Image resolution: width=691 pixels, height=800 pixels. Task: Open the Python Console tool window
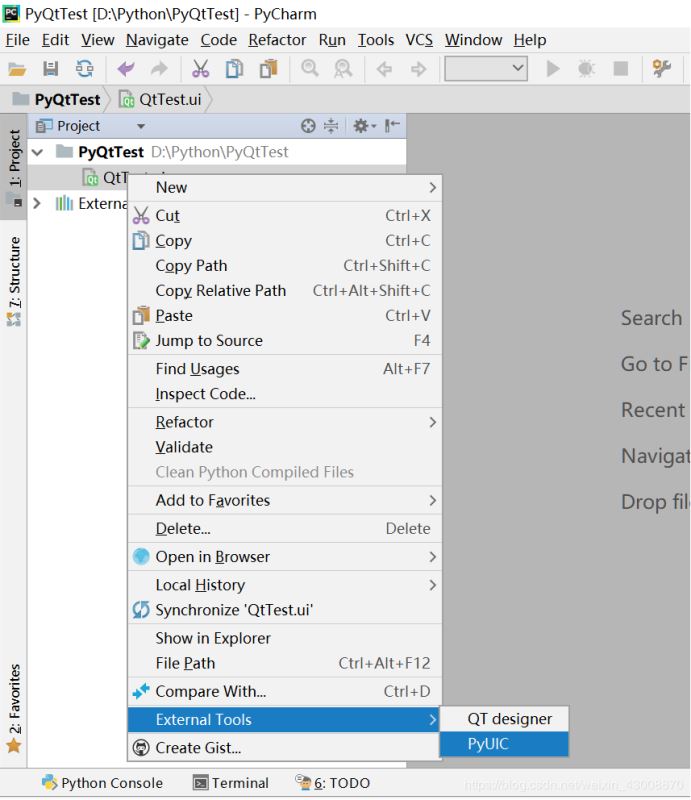[101, 783]
